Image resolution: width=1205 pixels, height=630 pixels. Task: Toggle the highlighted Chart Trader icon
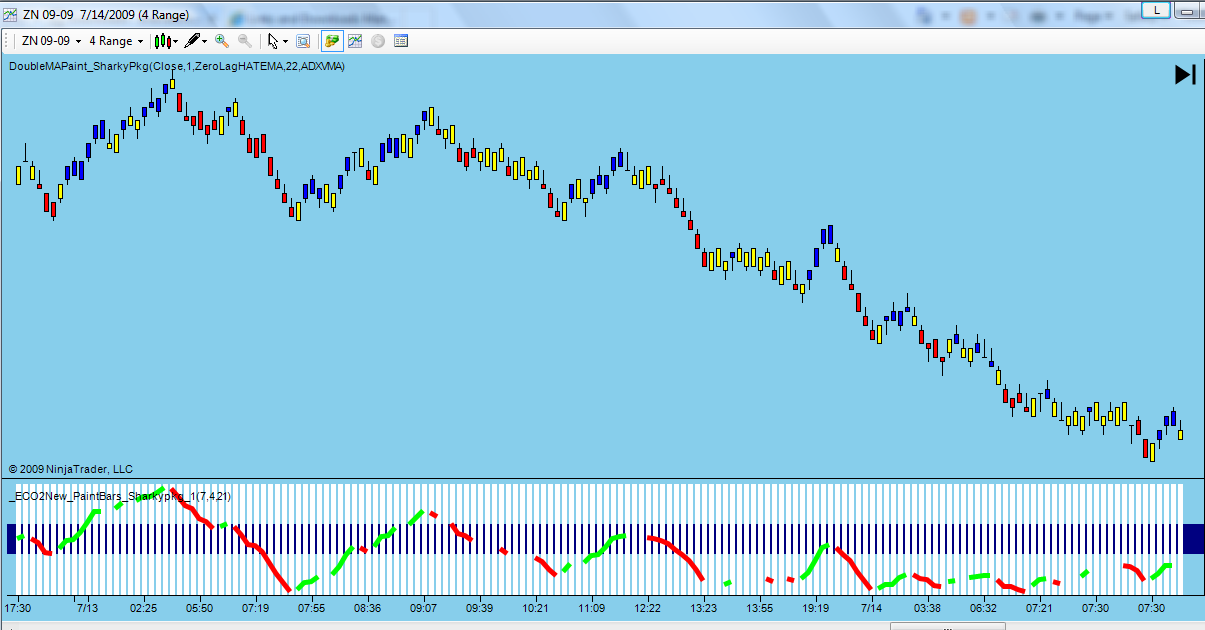click(x=332, y=41)
